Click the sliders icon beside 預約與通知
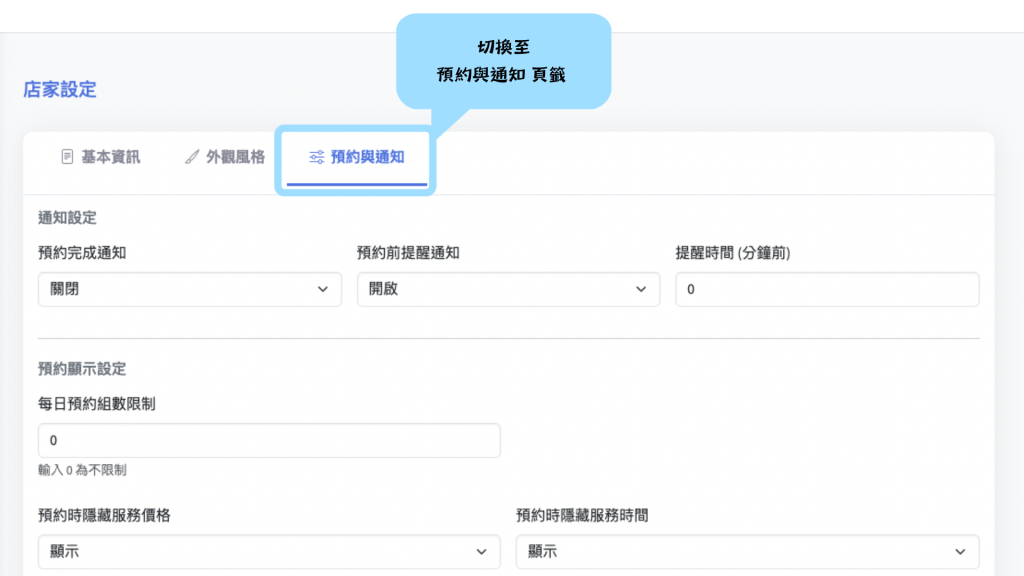 (316, 157)
